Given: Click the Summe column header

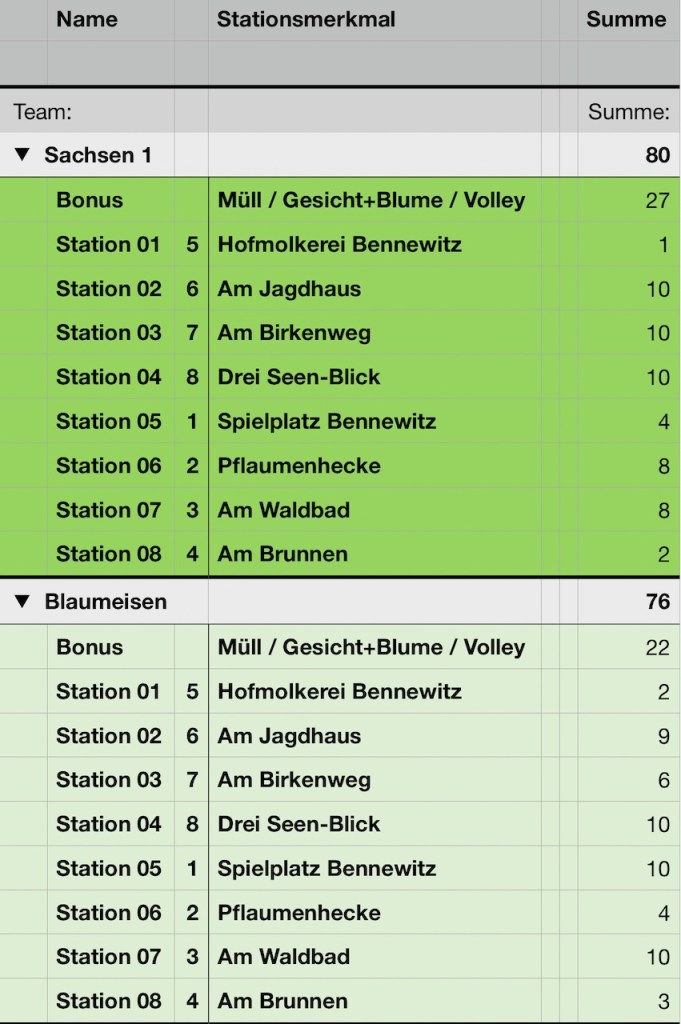Looking at the screenshot, I should coord(626,19).
